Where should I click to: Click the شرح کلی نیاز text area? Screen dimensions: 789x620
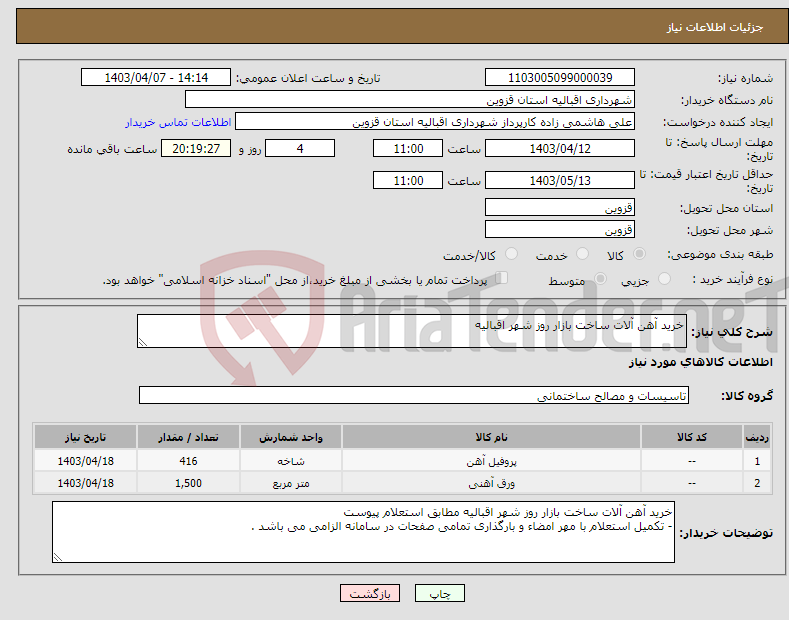[x=412, y=331]
